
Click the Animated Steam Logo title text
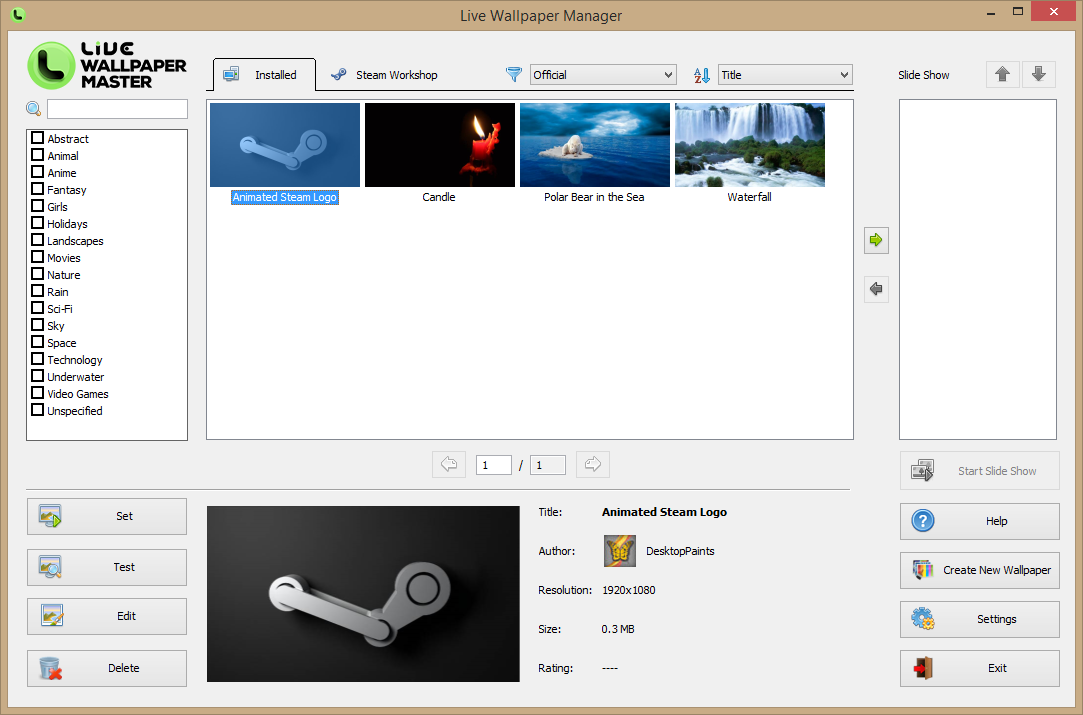pyautogui.click(x=664, y=512)
